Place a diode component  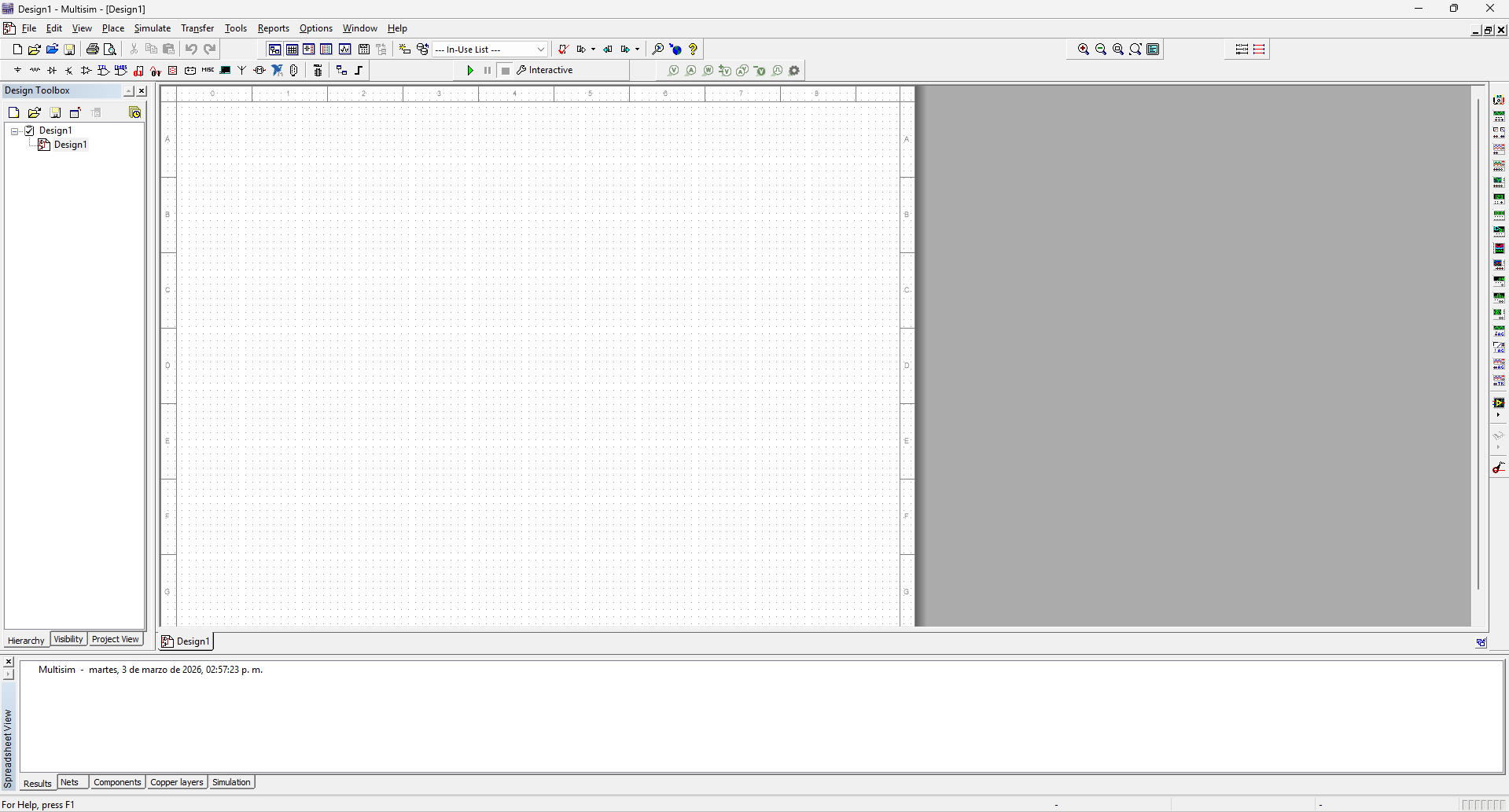click(x=52, y=70)
